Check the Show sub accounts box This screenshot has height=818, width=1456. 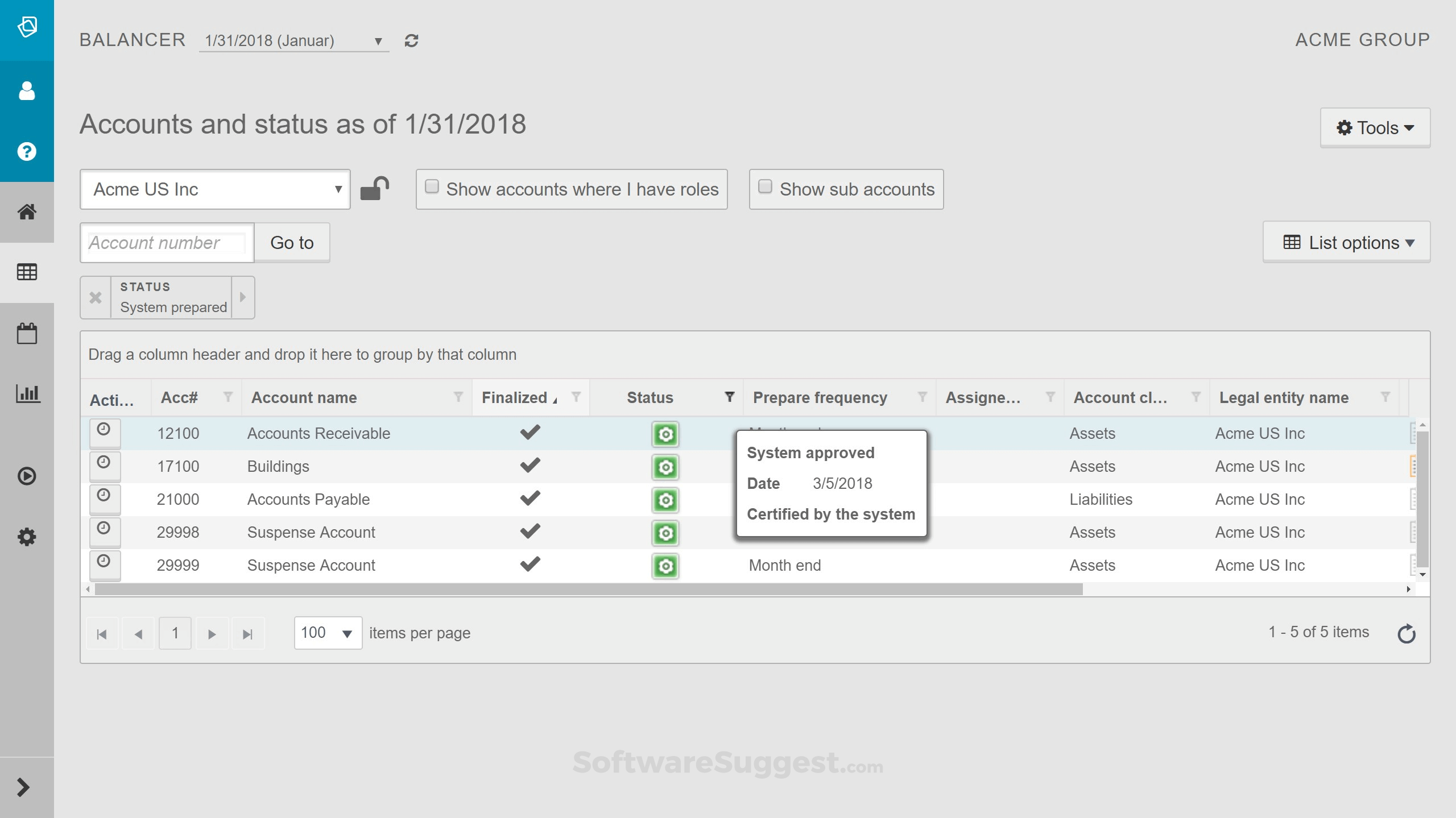(766, 187)
